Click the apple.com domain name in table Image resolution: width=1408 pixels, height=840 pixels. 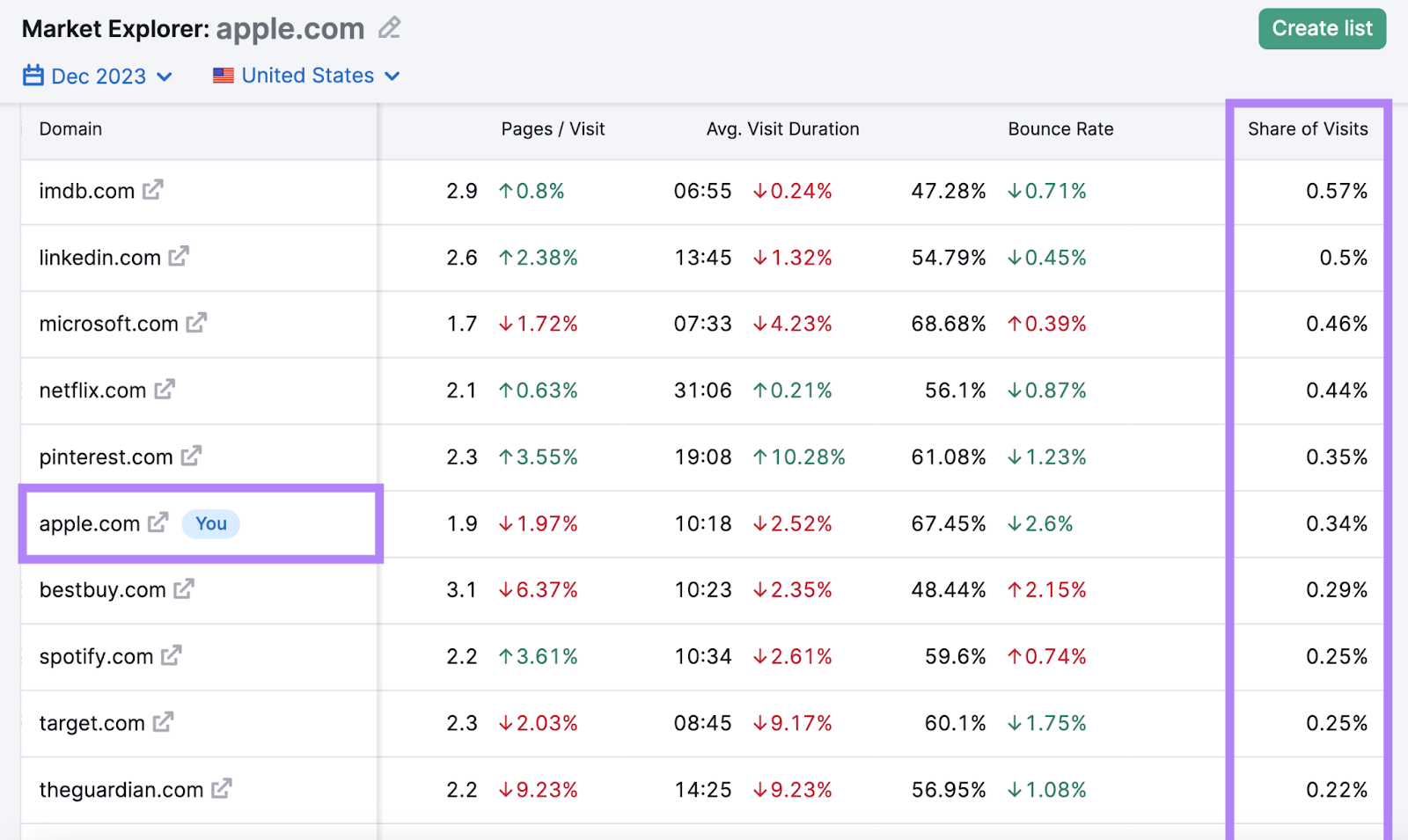click(89, 524)
